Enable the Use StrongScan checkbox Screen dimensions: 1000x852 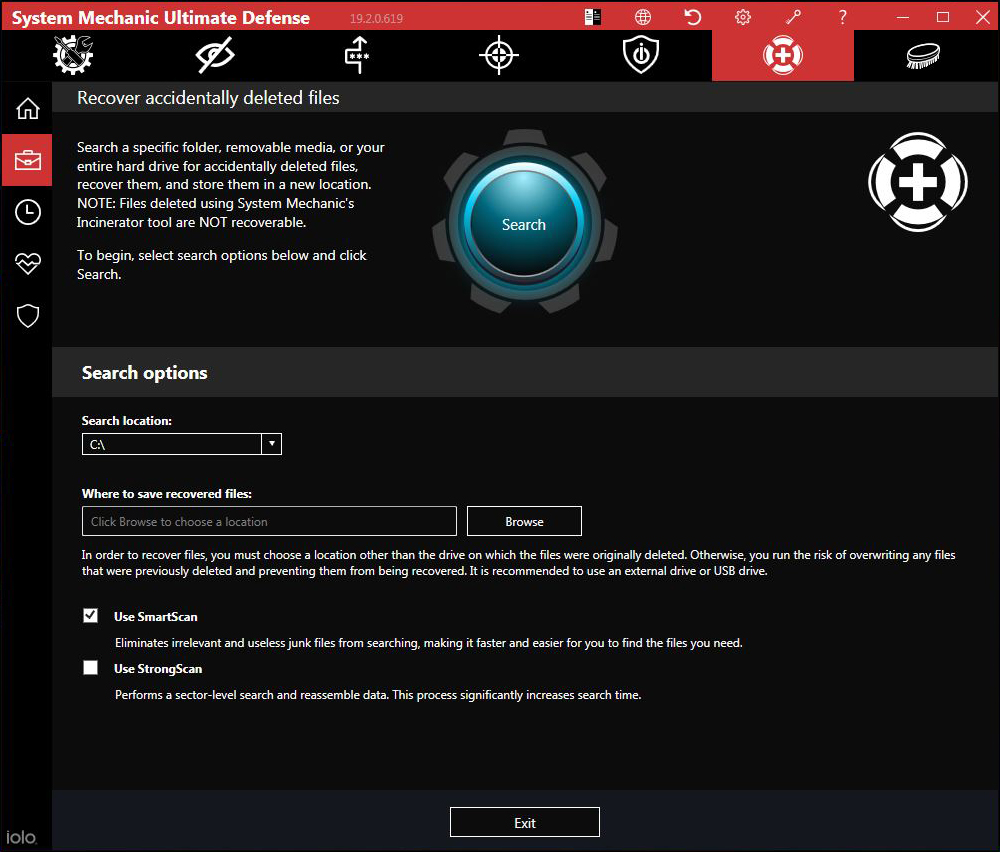click(91, 668)
